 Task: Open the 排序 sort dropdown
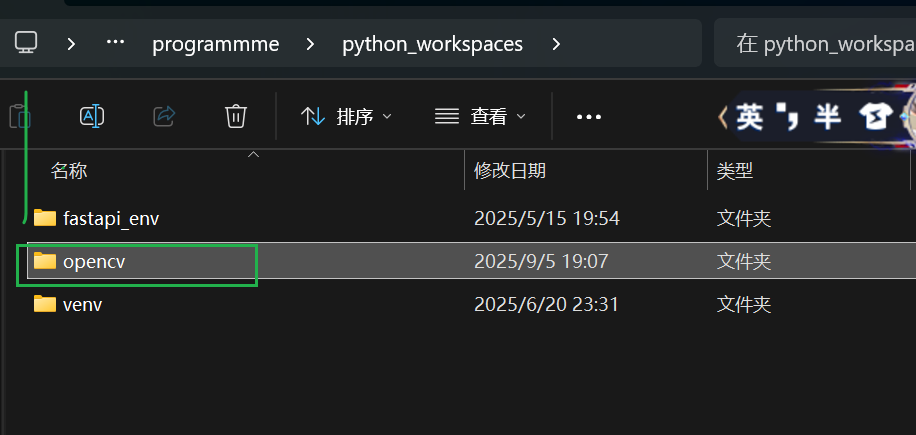pyautogui.click(x=346, y=117)
